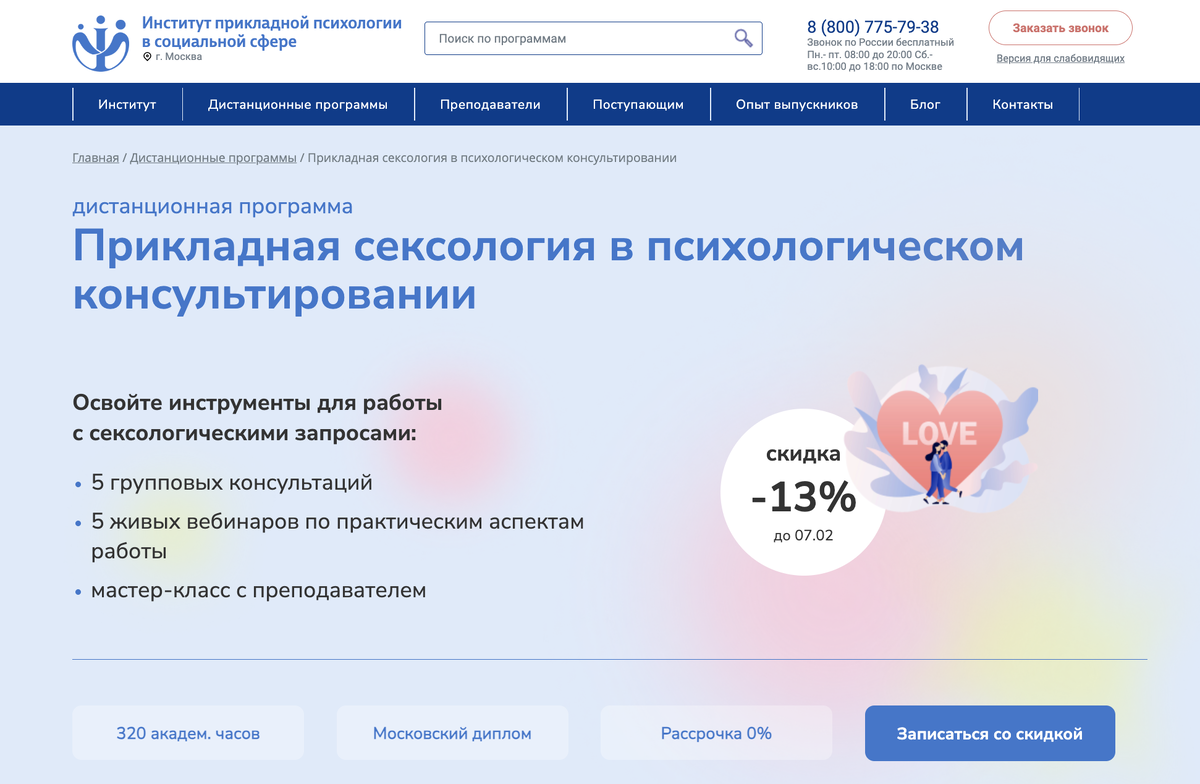Click the Поиск по программам input field
This screenshot has width=1200, height=784.
[560, 38]
